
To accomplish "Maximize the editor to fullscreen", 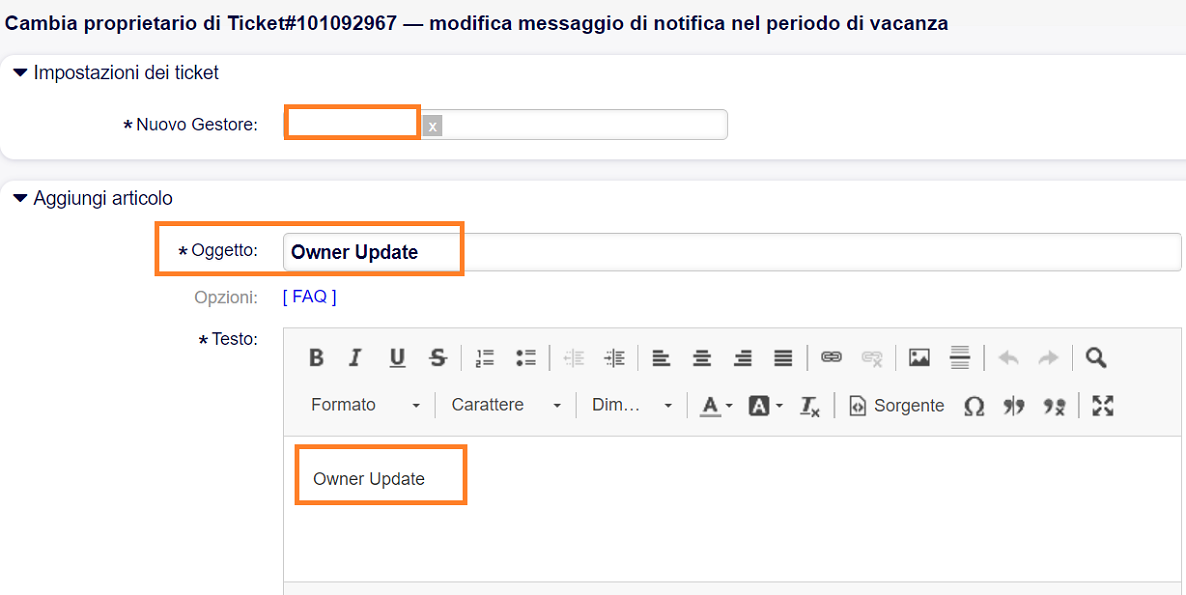I will pos(1102,406).
